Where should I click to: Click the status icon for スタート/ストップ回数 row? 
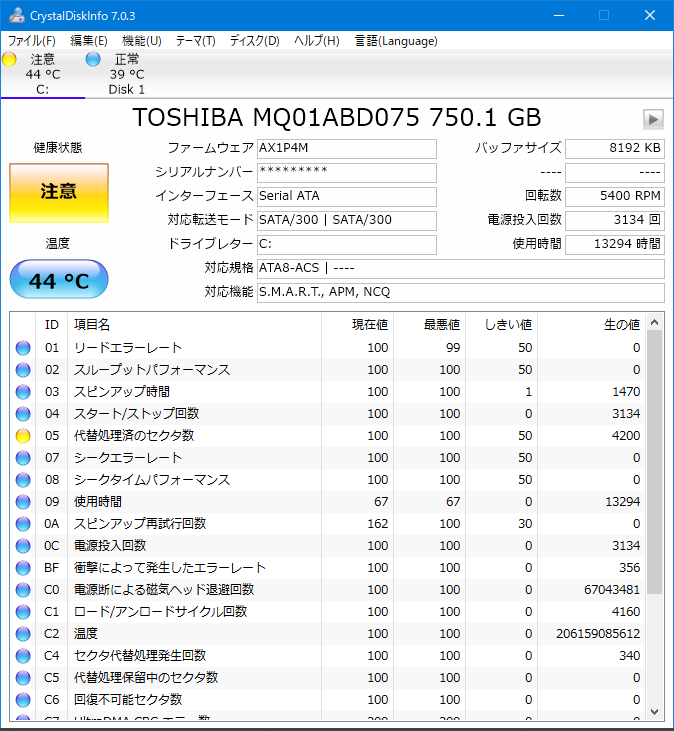coord(23,414)
